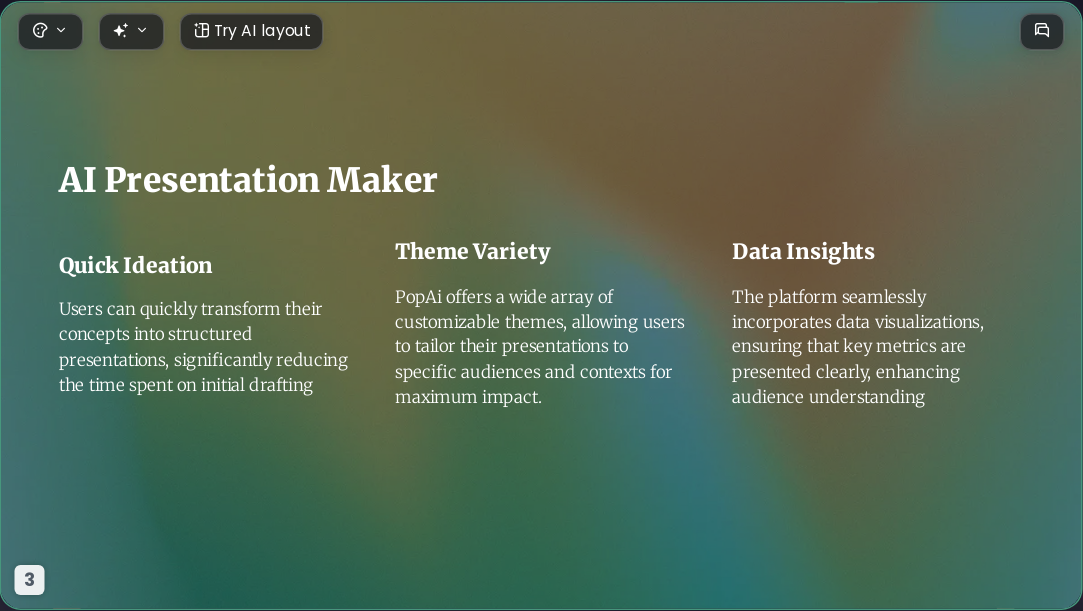Open the theme palette icon menu
Image resolution: width=1083 pixels, height=611 pixels.
click(x=40, y=30)
